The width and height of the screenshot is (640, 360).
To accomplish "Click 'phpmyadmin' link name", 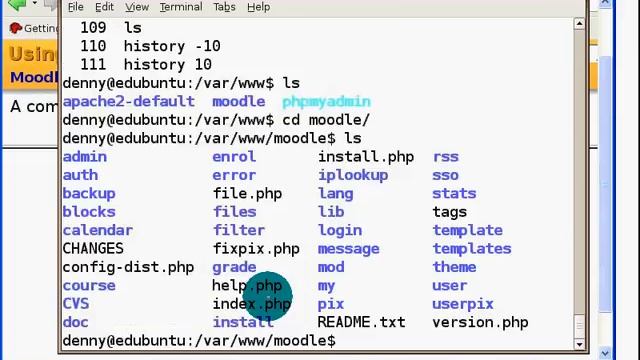I will [x=326, y=102].
